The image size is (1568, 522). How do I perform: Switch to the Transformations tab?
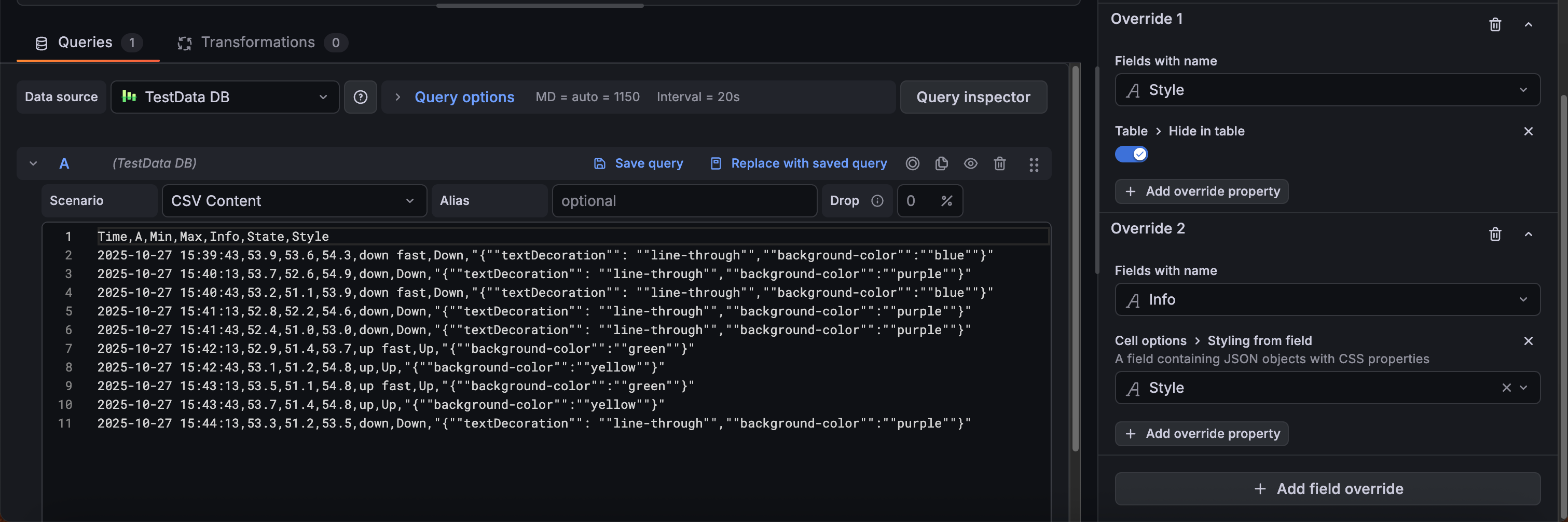258,43
